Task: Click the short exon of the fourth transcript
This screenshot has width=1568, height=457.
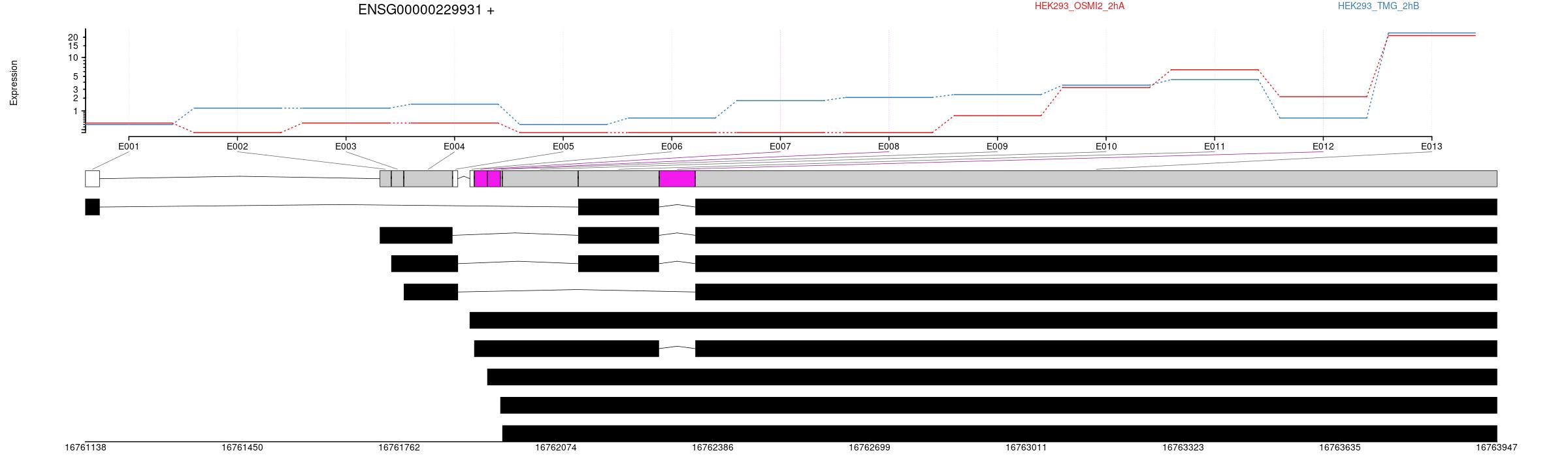Action: (431, 292)
